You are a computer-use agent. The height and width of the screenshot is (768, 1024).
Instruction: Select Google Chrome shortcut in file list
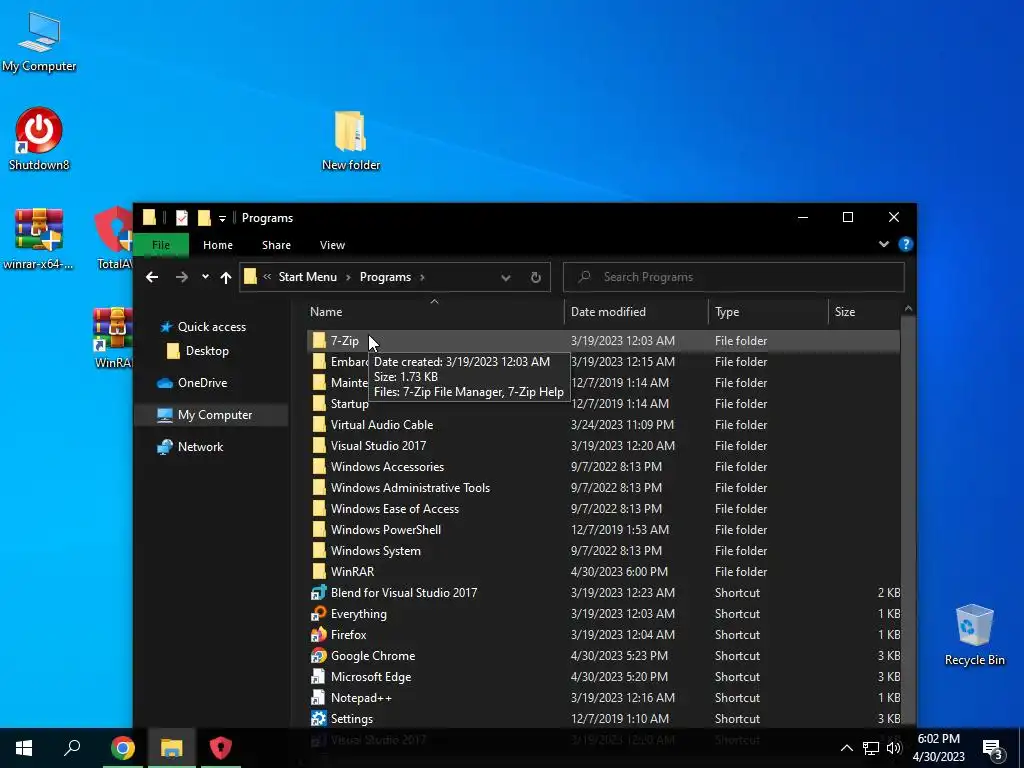point(603,656)
